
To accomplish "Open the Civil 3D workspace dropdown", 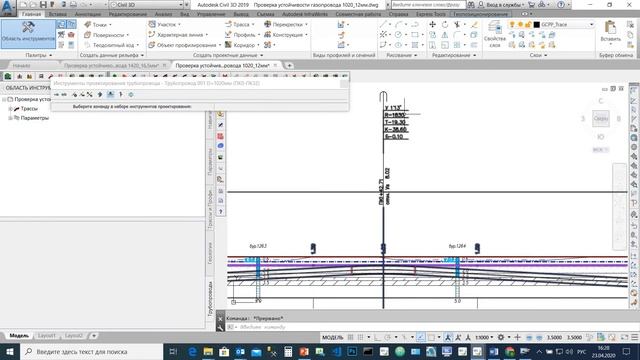I will (146, 5).
